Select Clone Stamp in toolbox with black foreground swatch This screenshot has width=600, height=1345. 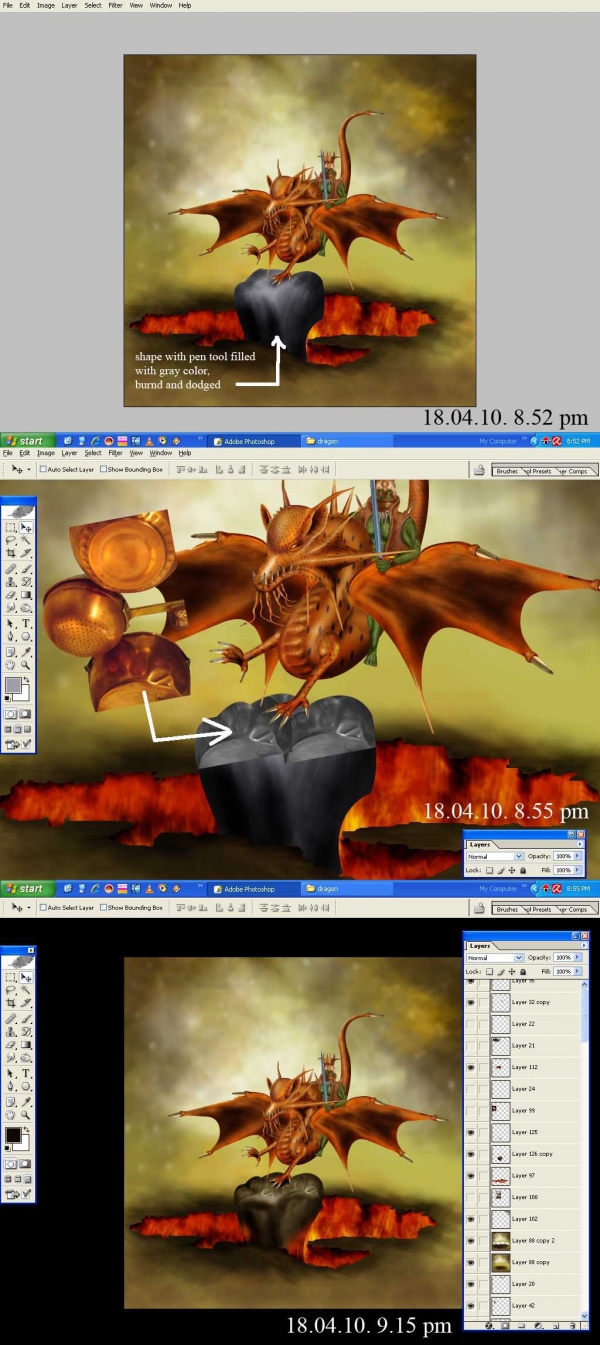tap(10, 1033)
